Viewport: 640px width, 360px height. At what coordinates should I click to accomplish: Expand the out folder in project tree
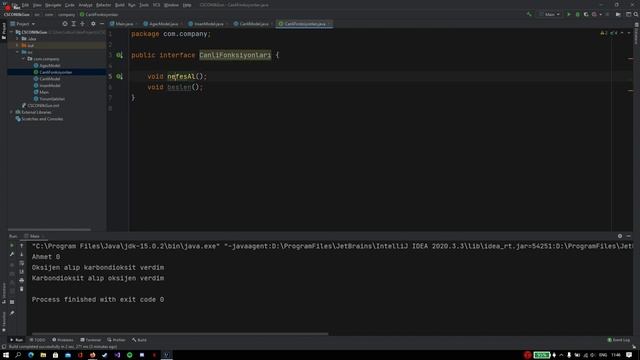[x=18, y=45]
